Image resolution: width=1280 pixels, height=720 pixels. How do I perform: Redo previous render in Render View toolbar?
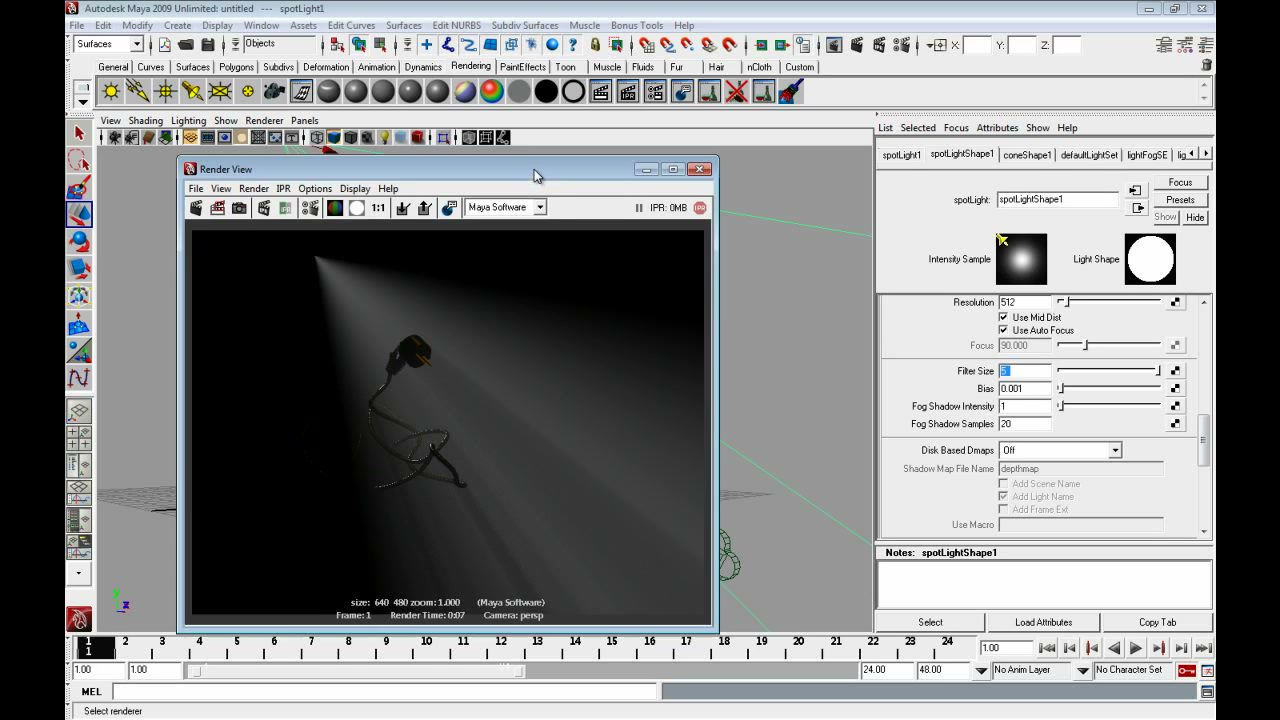[x=196, y=208]
